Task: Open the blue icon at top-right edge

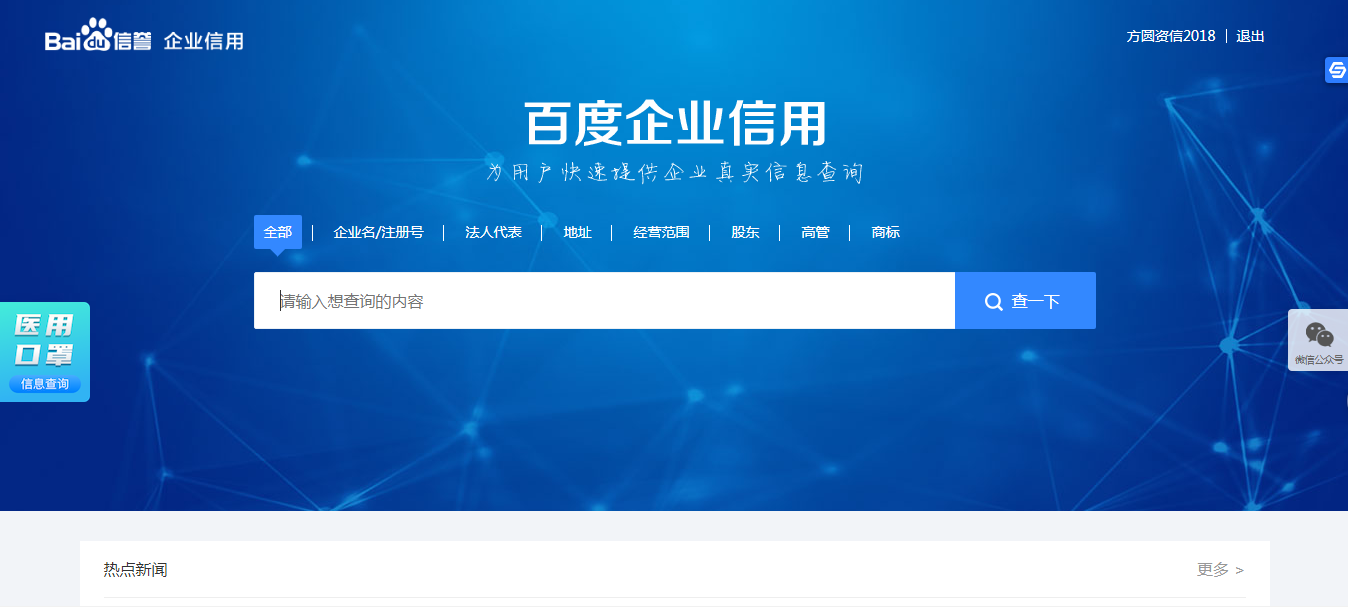Action: pos(1336,70)
